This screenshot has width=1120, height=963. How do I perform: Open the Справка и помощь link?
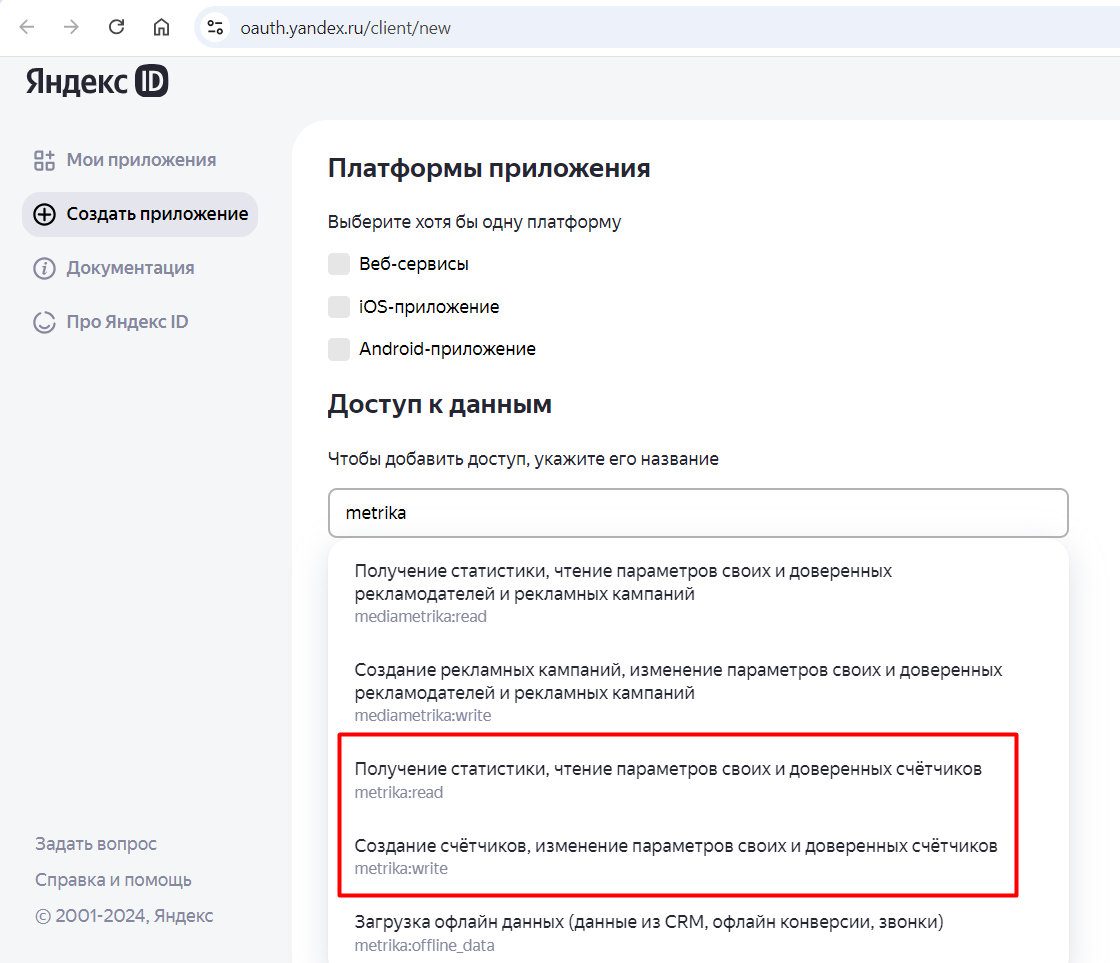click(x=113, y=879)
